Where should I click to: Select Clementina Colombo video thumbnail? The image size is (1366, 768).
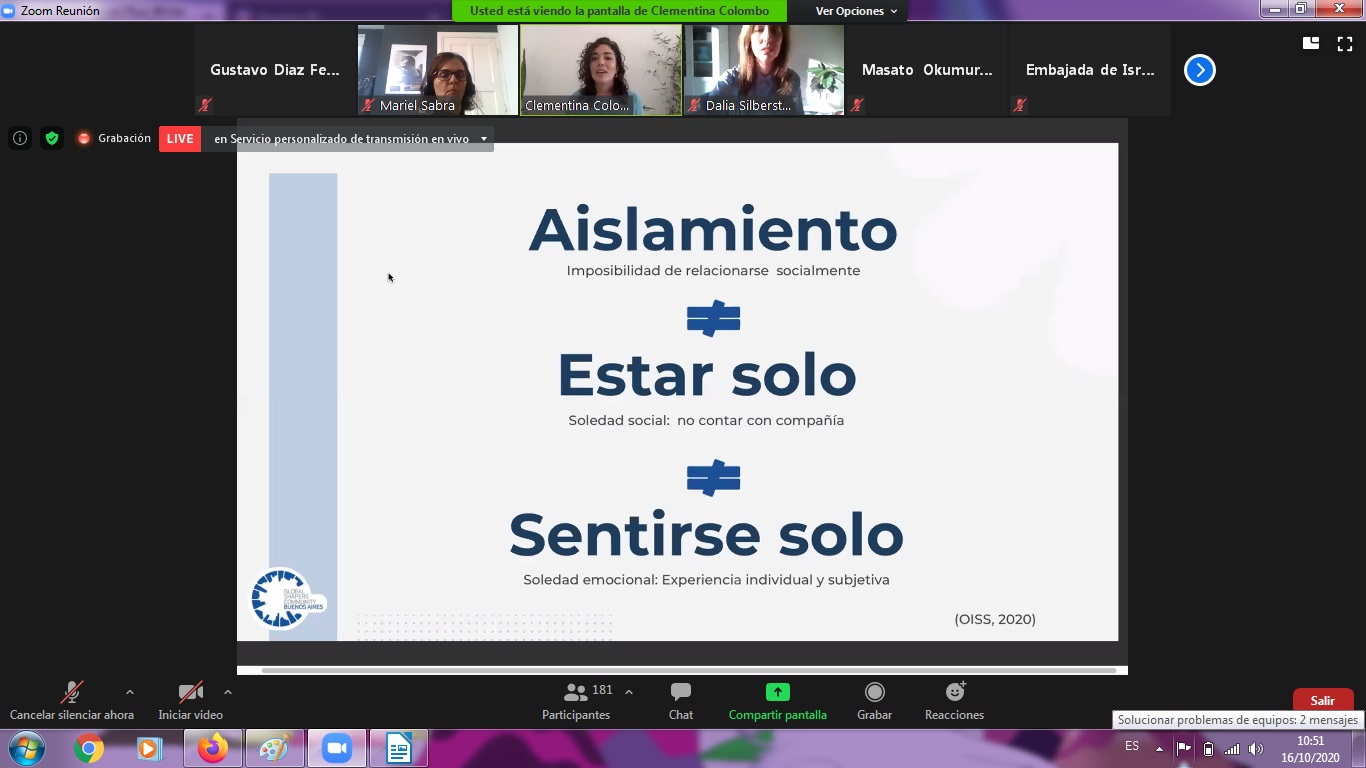(x=601, y=70)
